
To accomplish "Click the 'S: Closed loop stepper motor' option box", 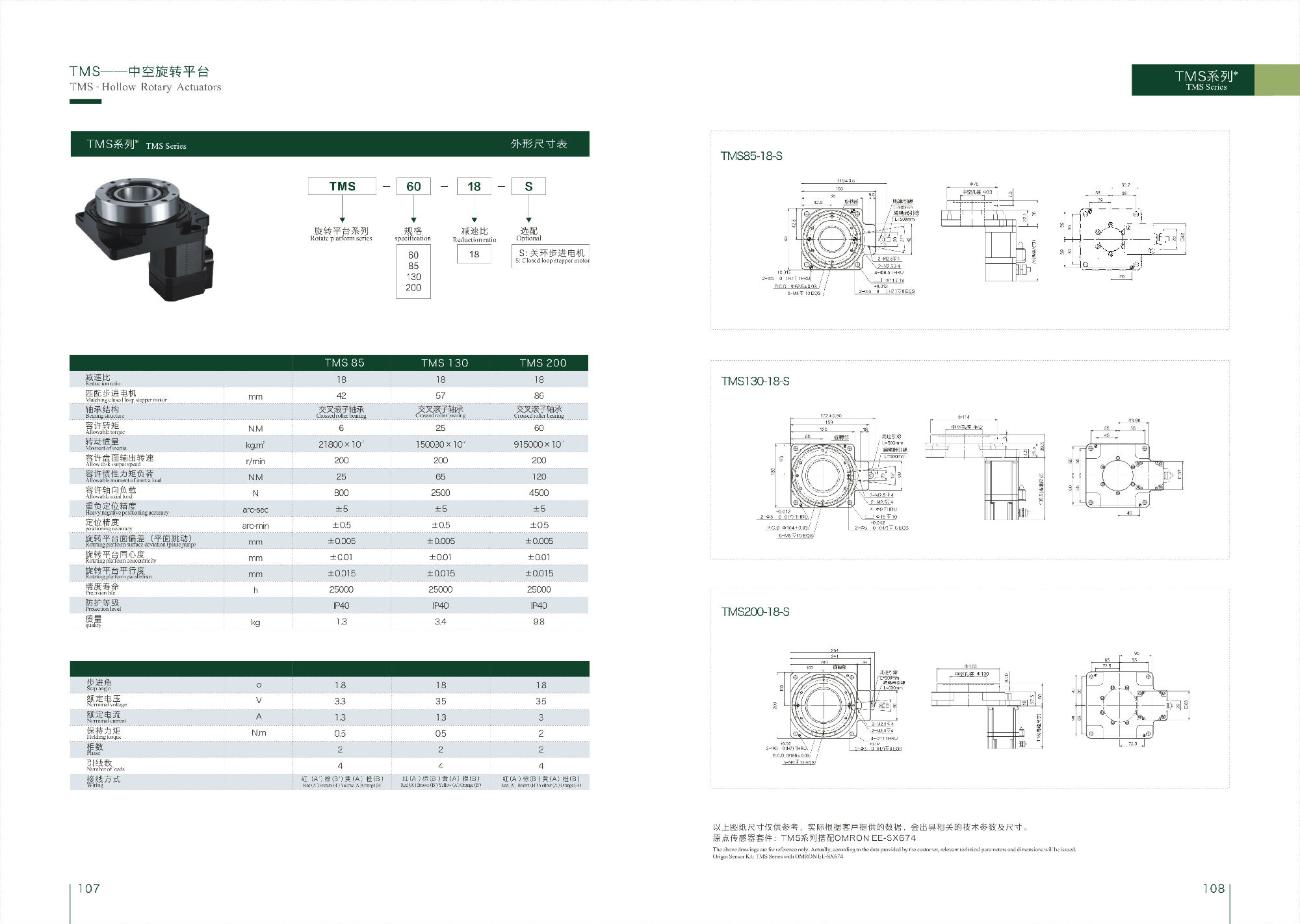I will pyautogui.click(x=551, y=255).
